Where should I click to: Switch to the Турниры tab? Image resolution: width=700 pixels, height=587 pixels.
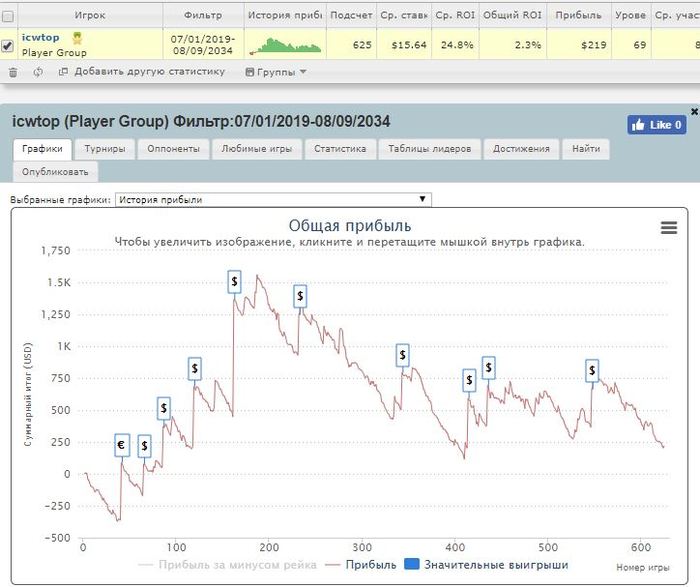tap(105, 149)
